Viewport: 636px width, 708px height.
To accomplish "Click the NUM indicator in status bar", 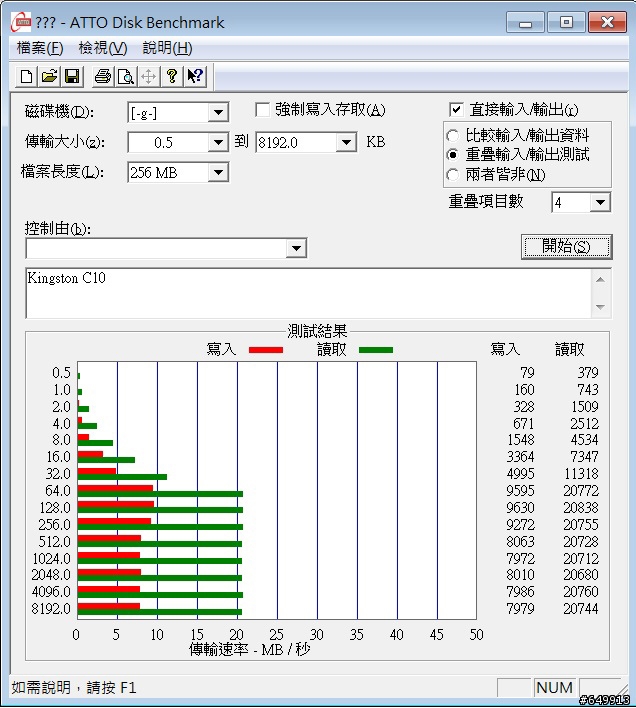I will (x=555, y=688).
